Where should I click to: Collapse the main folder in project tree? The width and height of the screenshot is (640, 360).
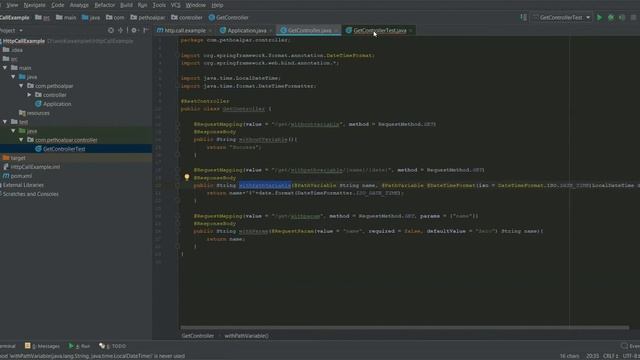click(x=5, y=68)
